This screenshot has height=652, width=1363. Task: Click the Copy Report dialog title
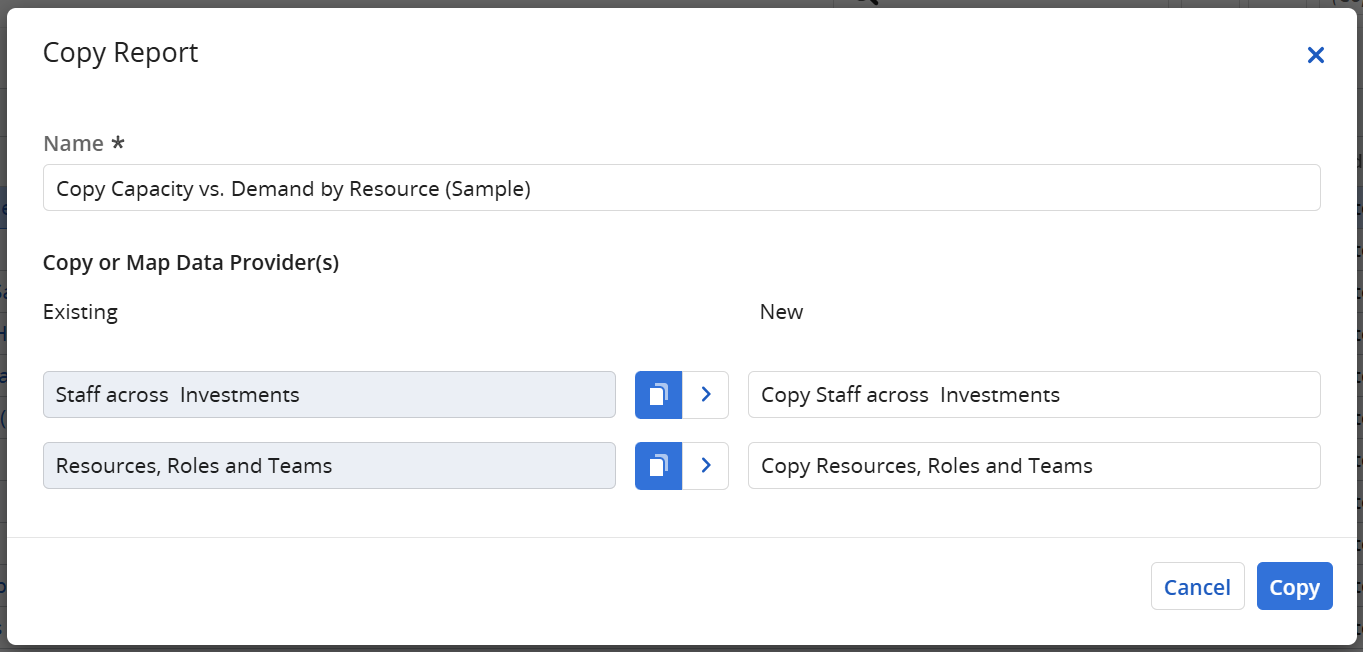click(121, 53)
